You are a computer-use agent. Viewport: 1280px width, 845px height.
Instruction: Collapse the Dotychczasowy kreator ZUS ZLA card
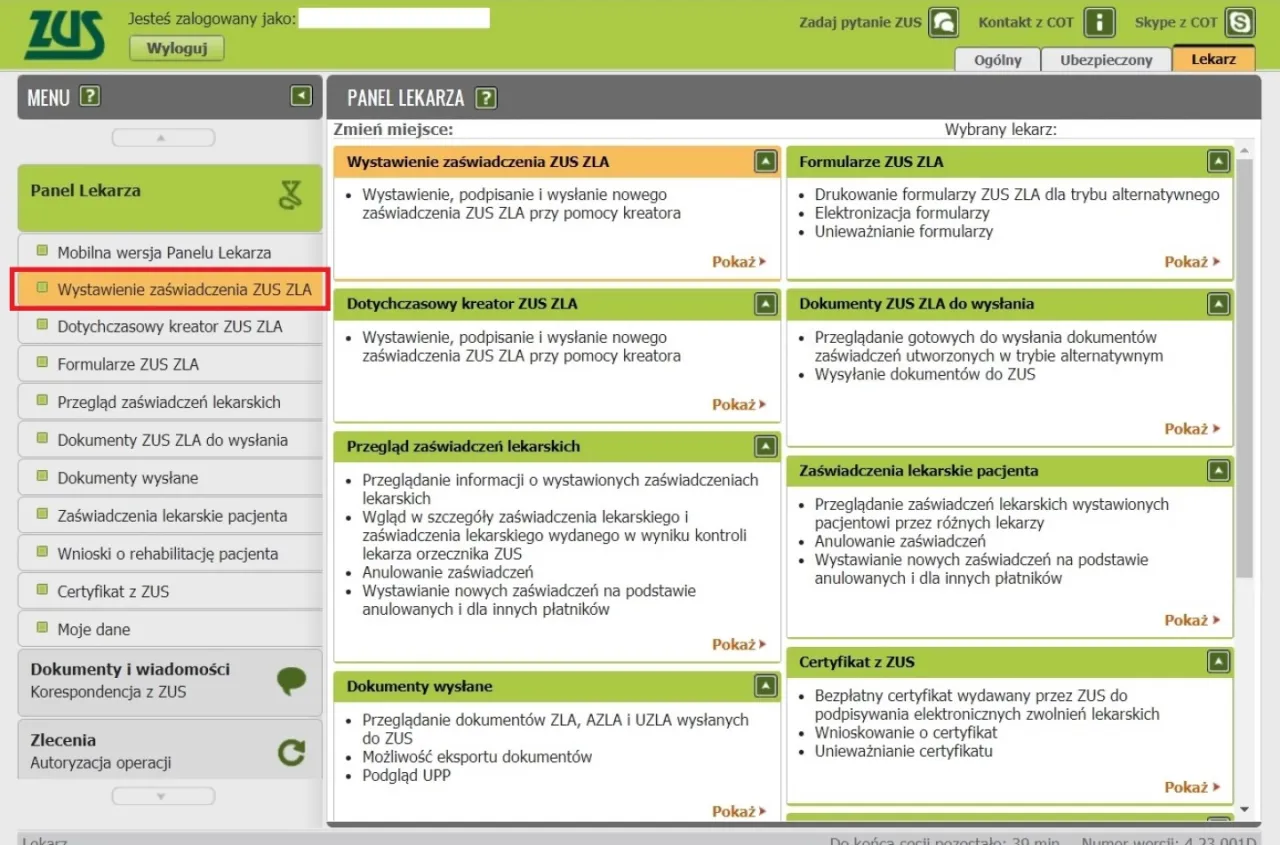pyautogui.click(x=765, y=303)
